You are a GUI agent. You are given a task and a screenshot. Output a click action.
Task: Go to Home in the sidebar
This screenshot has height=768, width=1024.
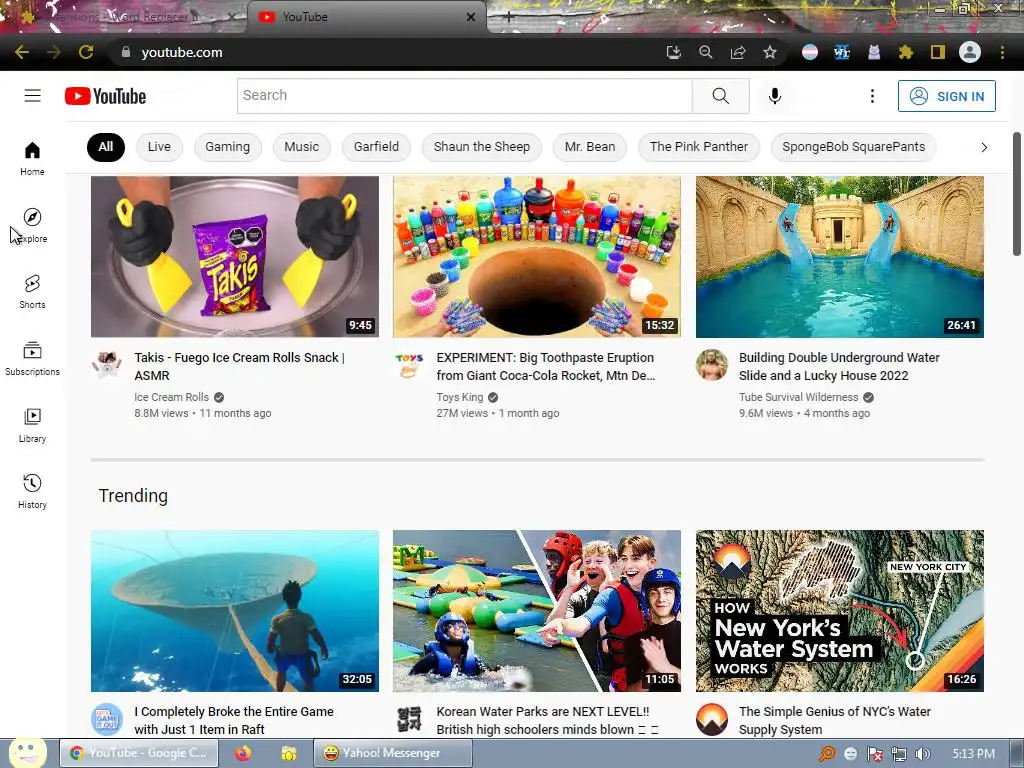pyautogui.click(x=32, y=159)
